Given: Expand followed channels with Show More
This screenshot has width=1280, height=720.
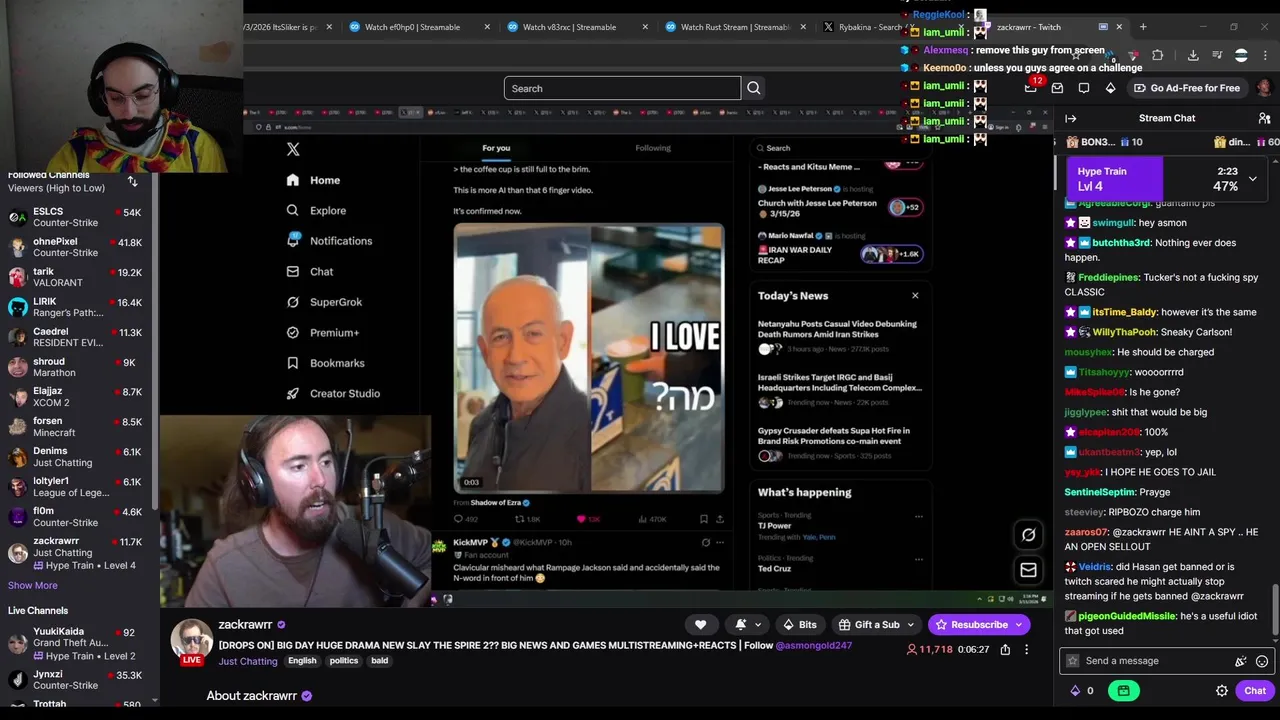Looking at the screenshot, I should (x=33, y=585).
